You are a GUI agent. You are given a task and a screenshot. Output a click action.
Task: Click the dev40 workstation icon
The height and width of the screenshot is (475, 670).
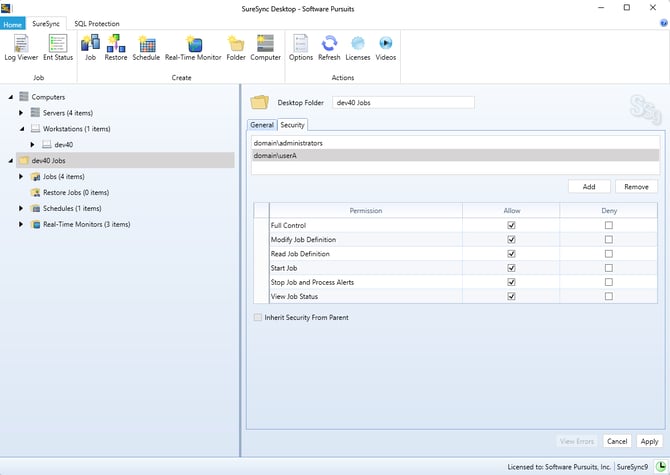47,144
